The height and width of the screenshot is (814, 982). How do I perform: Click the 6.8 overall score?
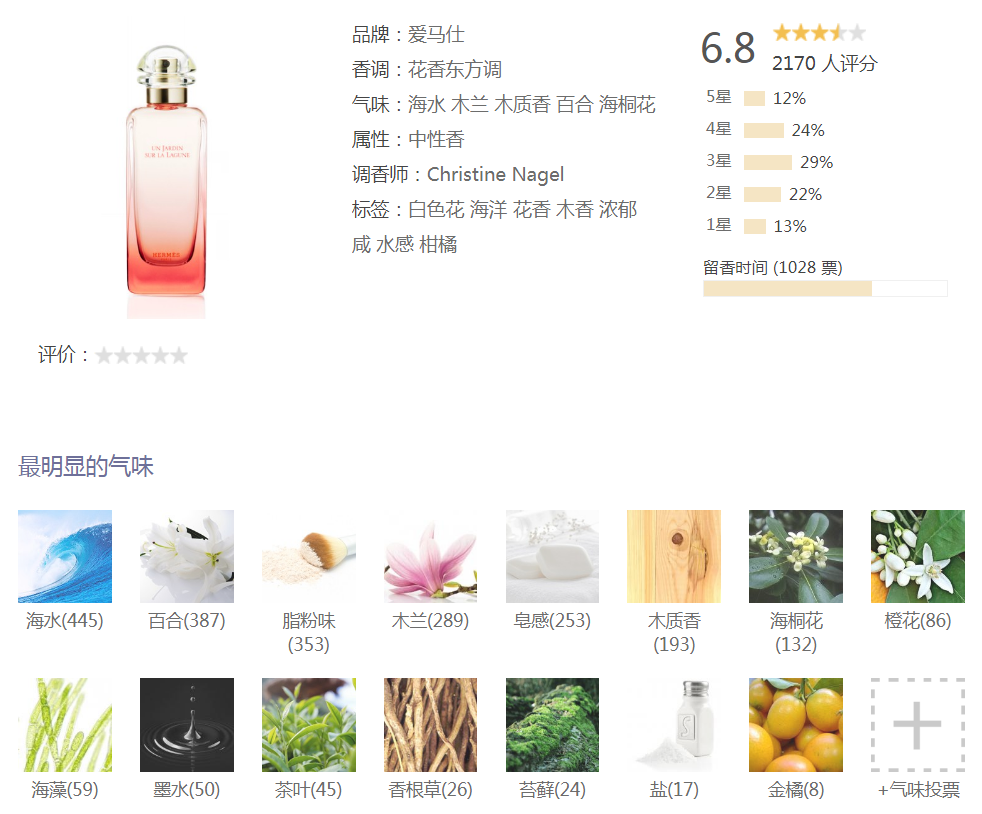728,48
